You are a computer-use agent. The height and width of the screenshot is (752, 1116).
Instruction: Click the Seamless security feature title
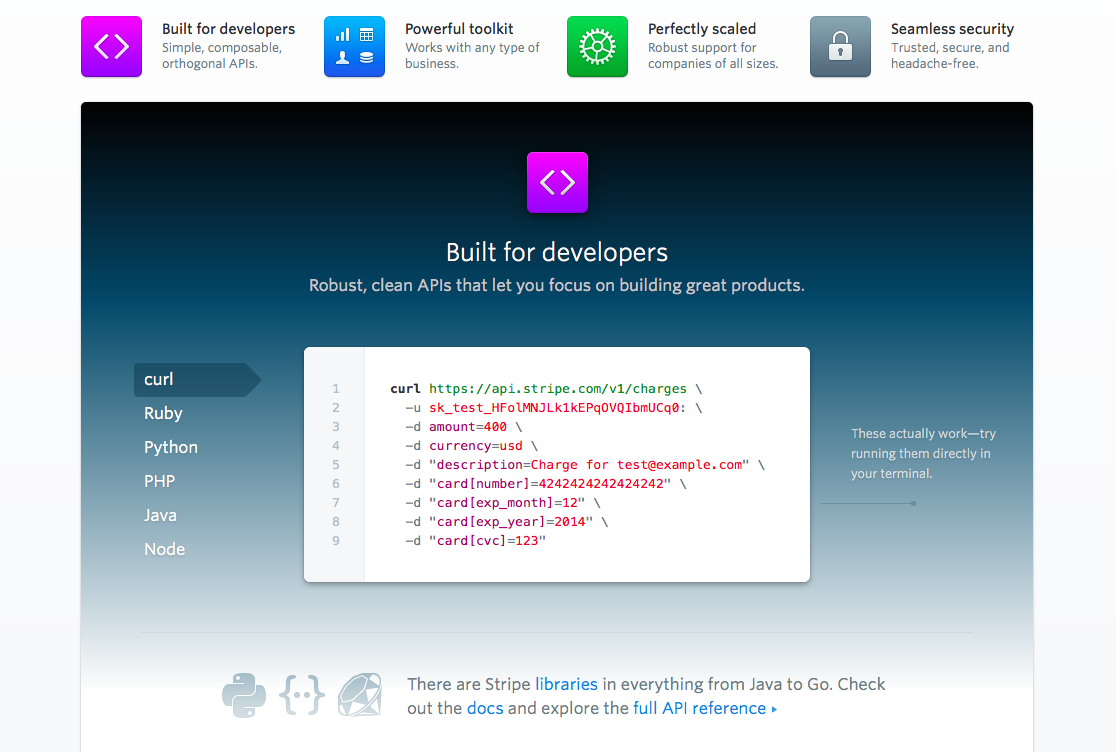(952, 28)
